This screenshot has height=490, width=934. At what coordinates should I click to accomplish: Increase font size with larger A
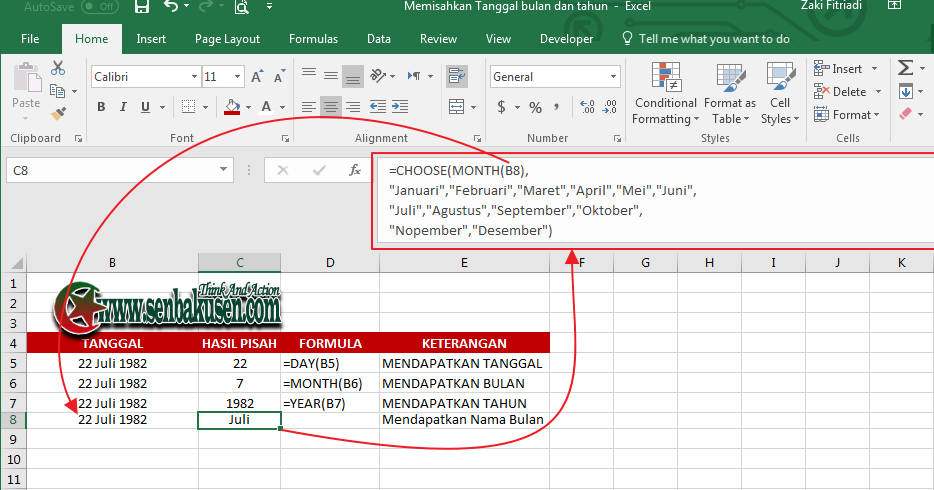pos(257,76)
